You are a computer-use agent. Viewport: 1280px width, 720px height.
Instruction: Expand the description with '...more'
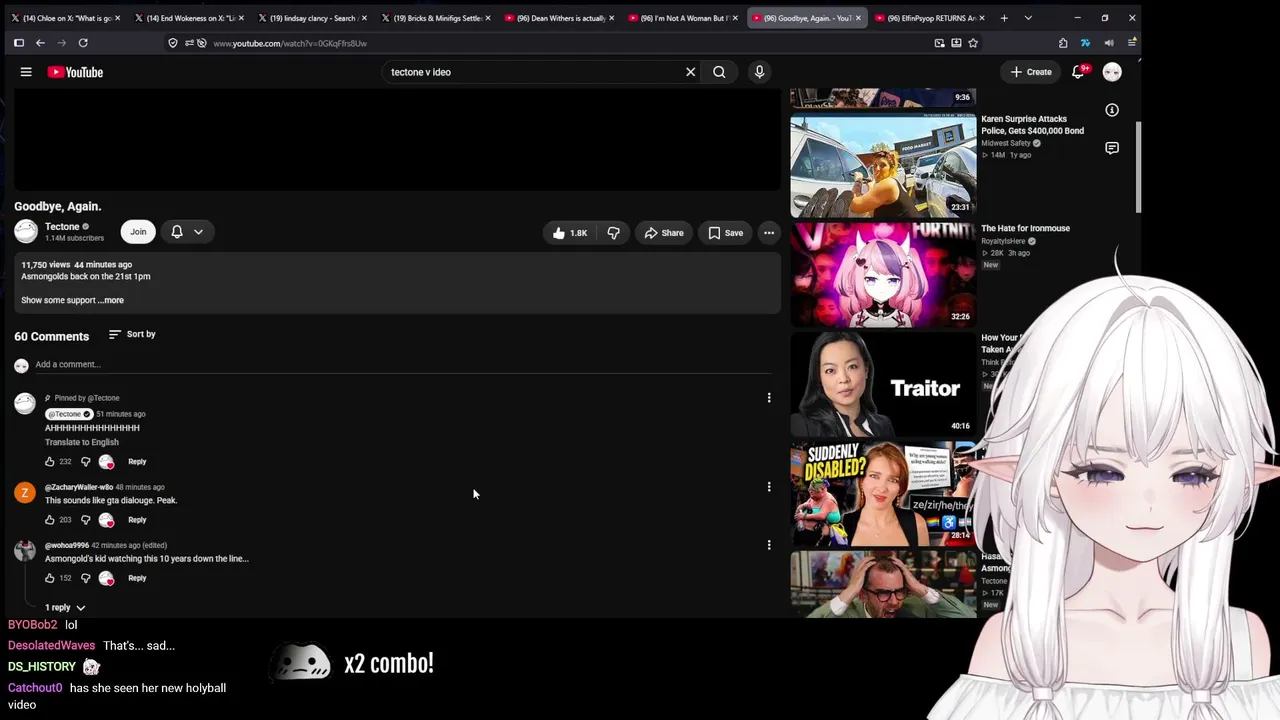click(111, 300)
